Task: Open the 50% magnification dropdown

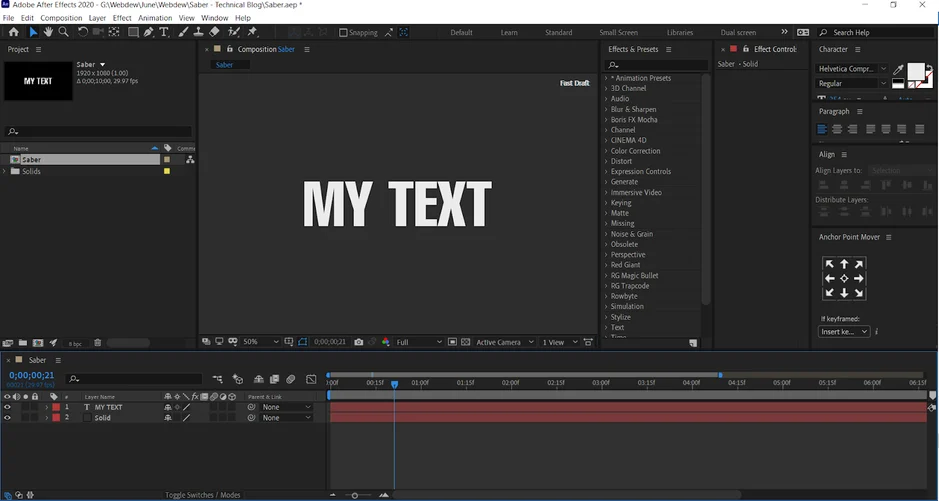Action: (x=262, y=342)
